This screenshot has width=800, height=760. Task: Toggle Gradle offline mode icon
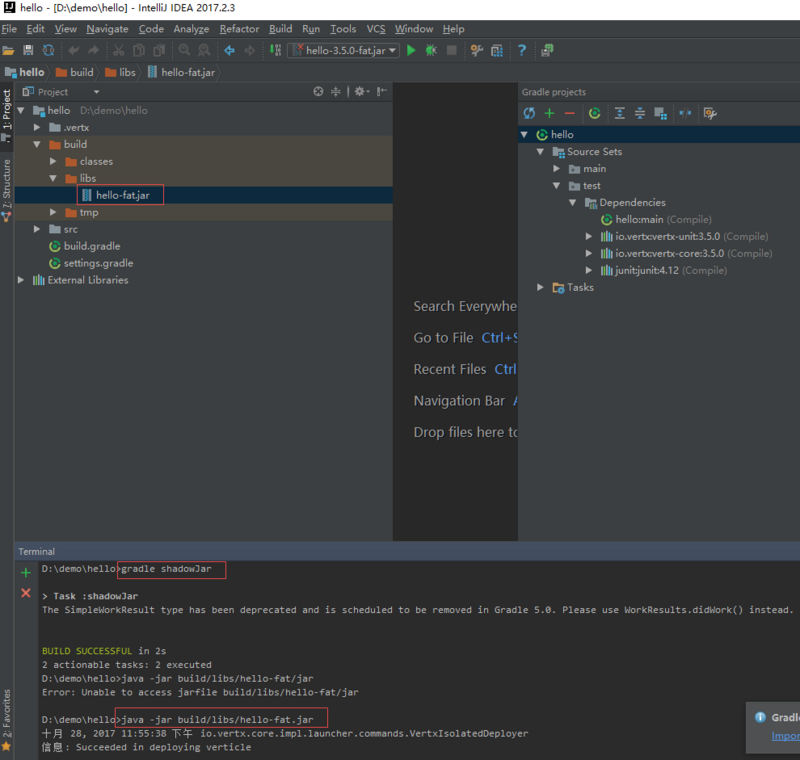(x=685, y=113)
